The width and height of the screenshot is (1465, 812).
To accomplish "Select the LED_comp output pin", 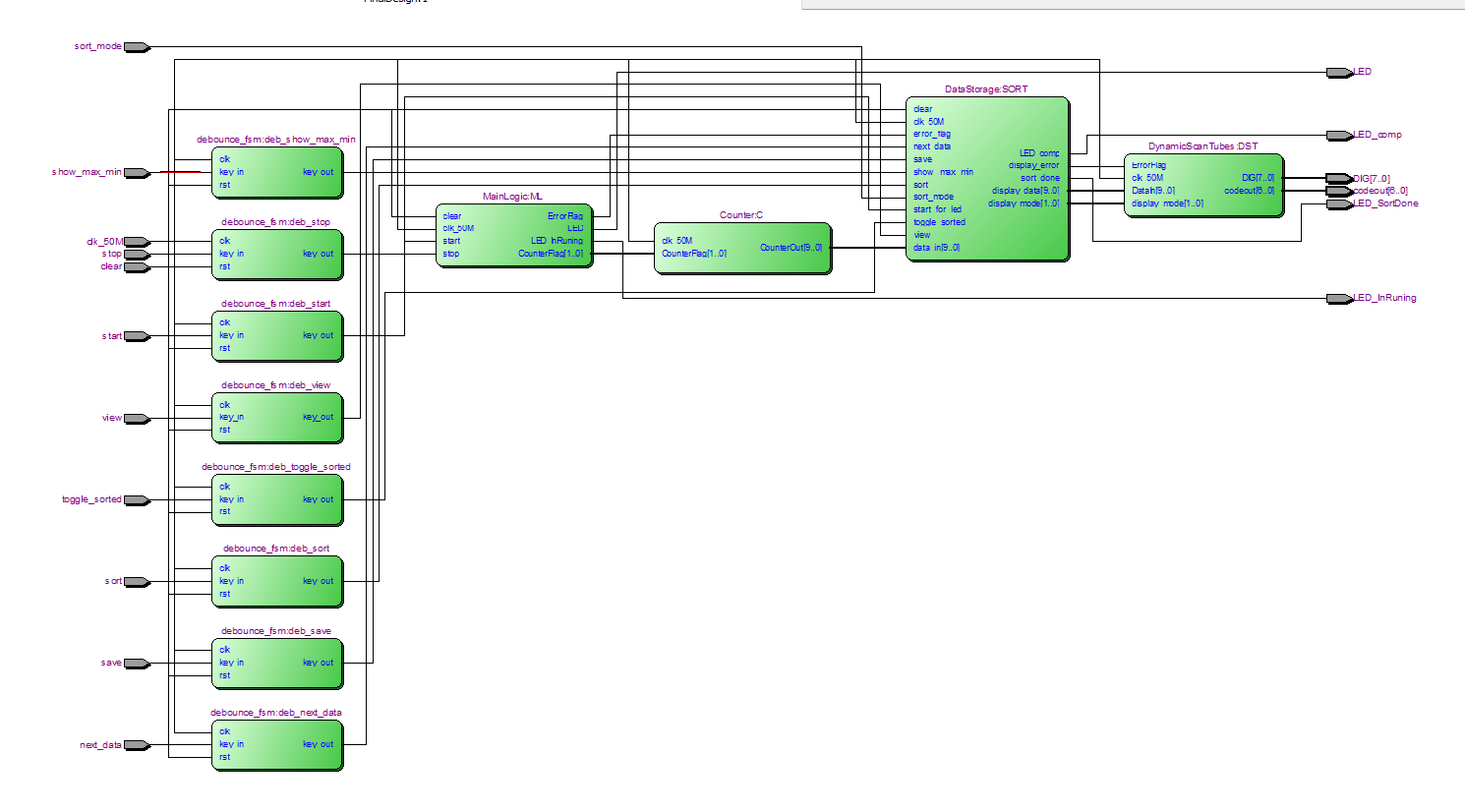I will coord(1339,136).
